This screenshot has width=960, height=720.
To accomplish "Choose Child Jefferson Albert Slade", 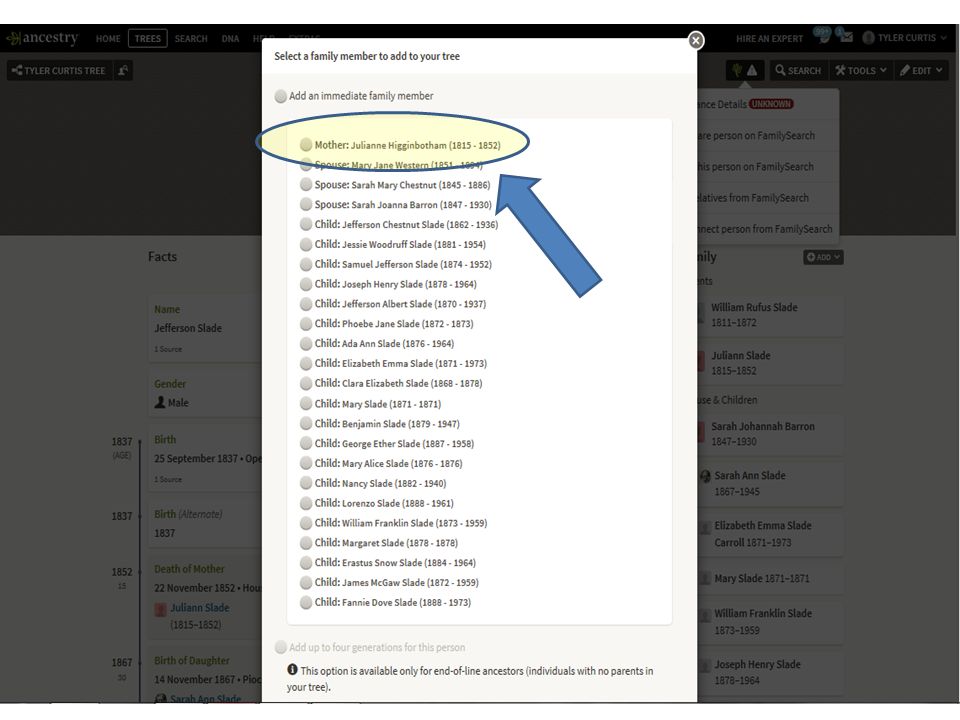I will [x=306, y=304].
